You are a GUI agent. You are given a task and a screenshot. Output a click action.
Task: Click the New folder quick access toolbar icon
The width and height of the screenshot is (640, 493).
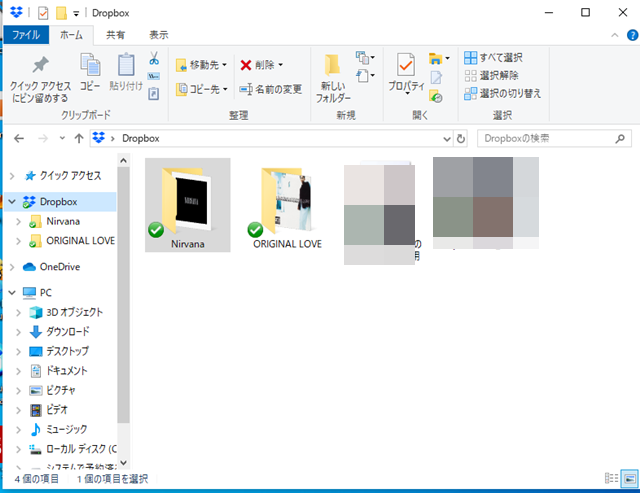click(x=61, y=13)
